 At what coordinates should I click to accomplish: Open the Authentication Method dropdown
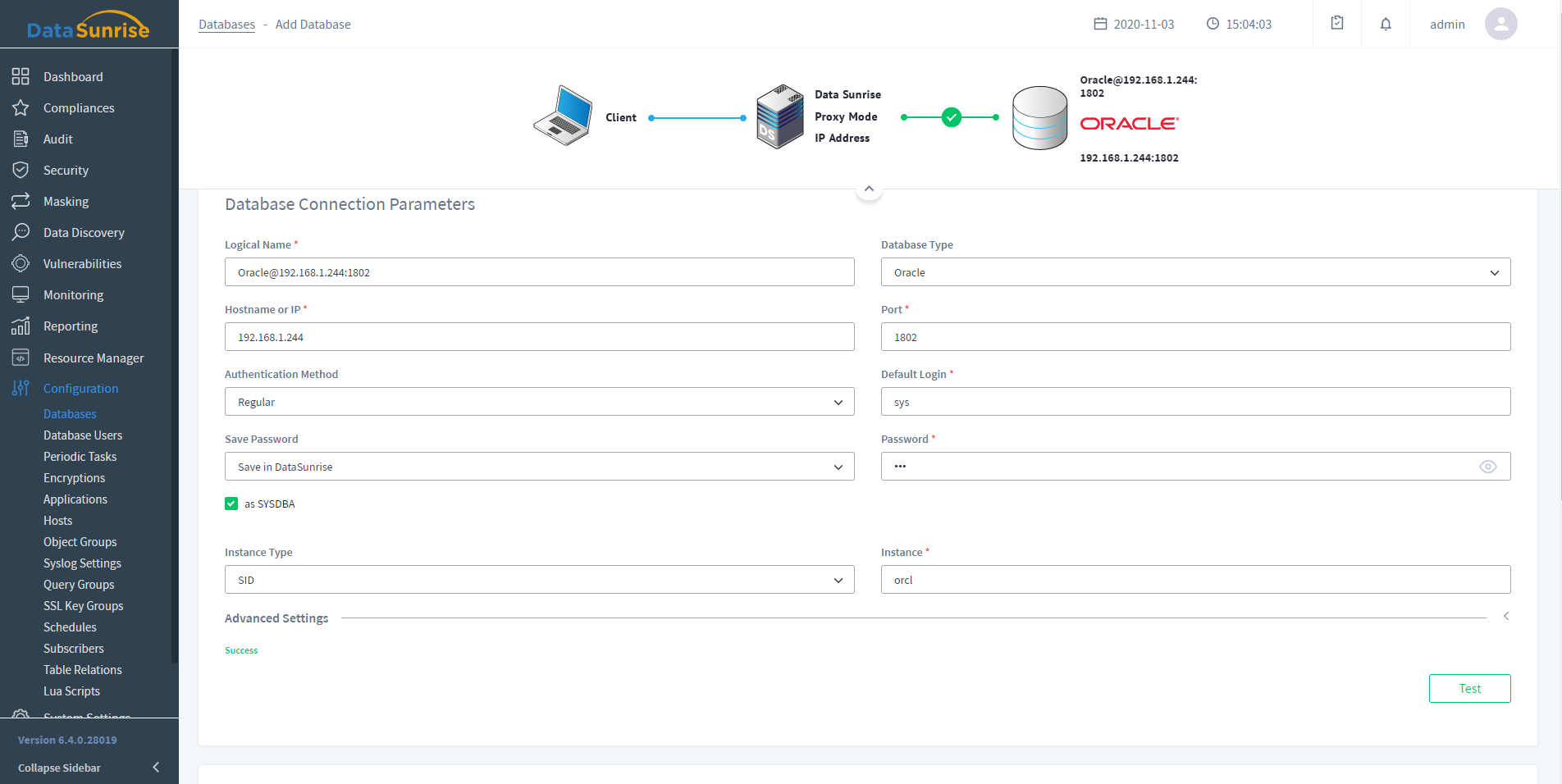[x=539, y=402]
